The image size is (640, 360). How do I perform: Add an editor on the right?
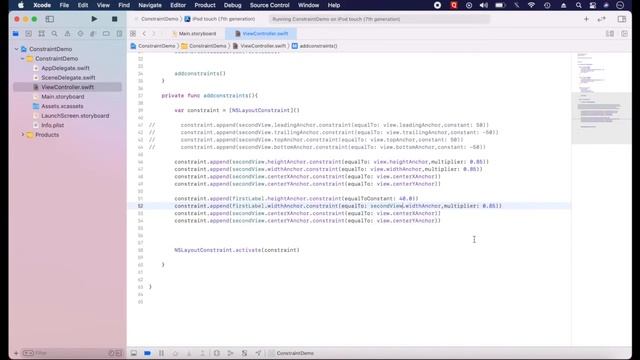pyautogui.click(x=624, y=34)
